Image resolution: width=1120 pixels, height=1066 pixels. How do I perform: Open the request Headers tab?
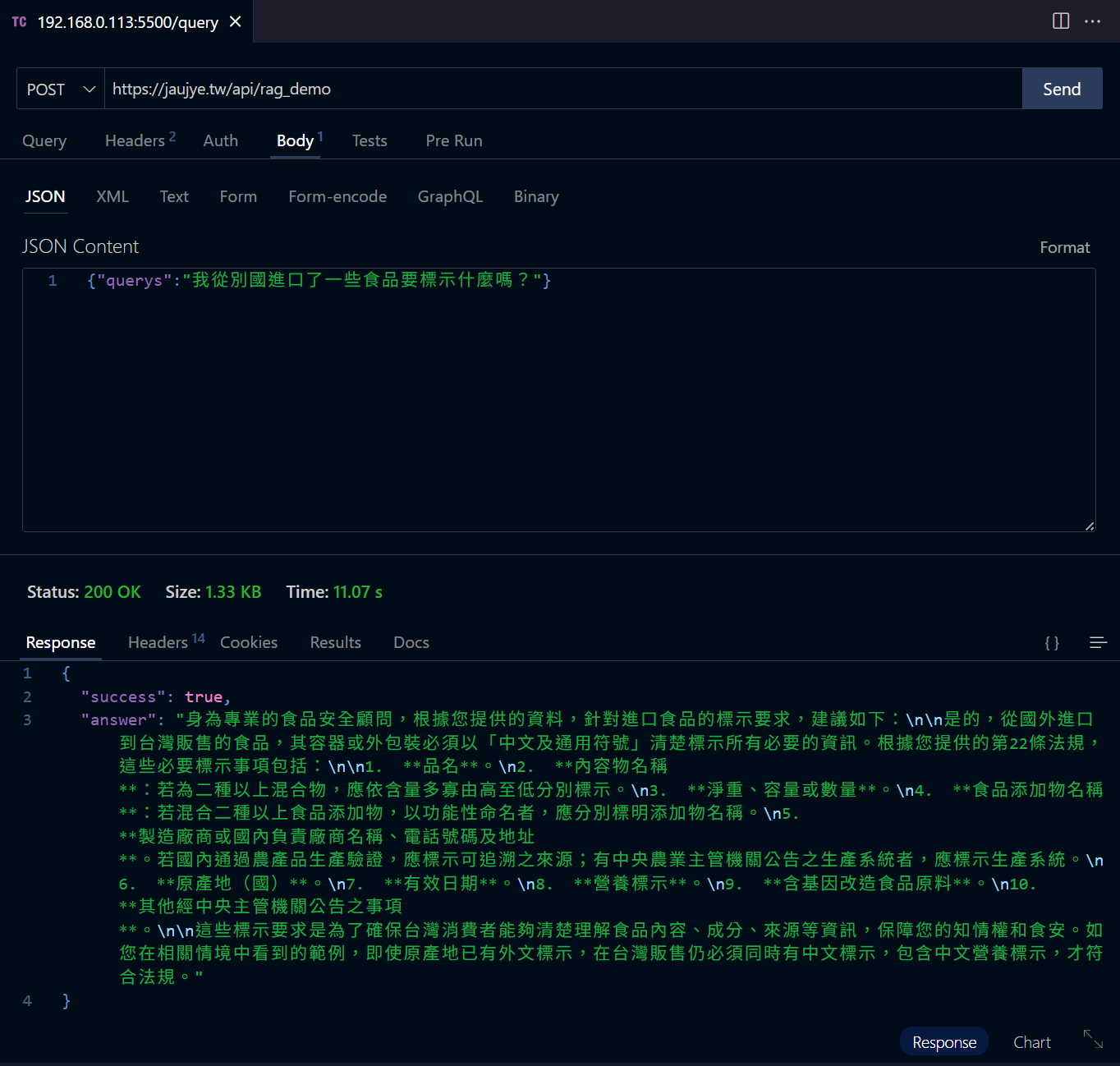click(x=140, y=140)
